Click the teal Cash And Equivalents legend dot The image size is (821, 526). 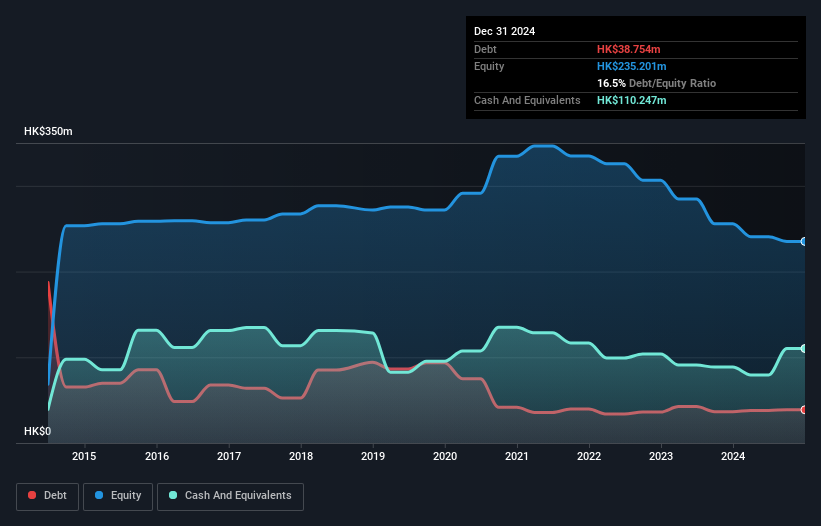pyautogui.click(x=173, y=495)
